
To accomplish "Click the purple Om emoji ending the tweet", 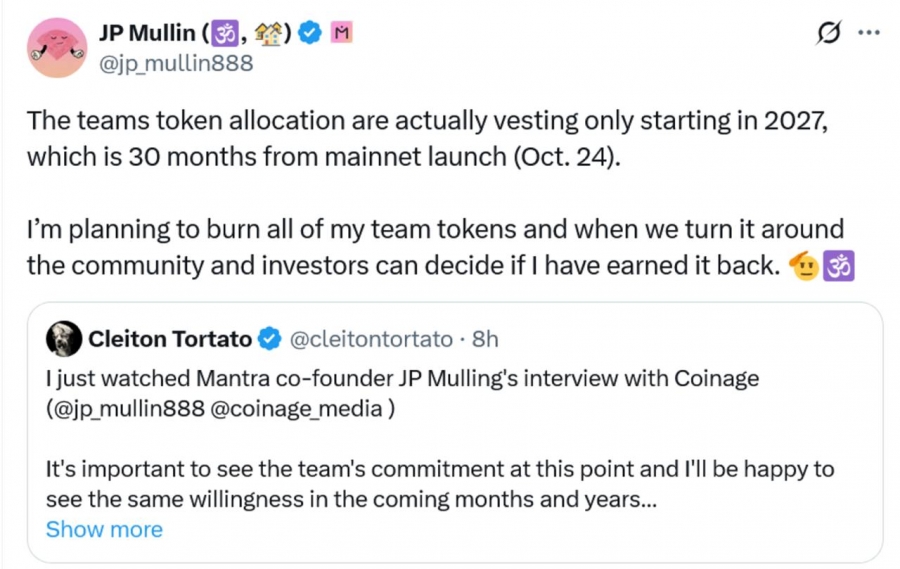I will [x=839, y=266].
